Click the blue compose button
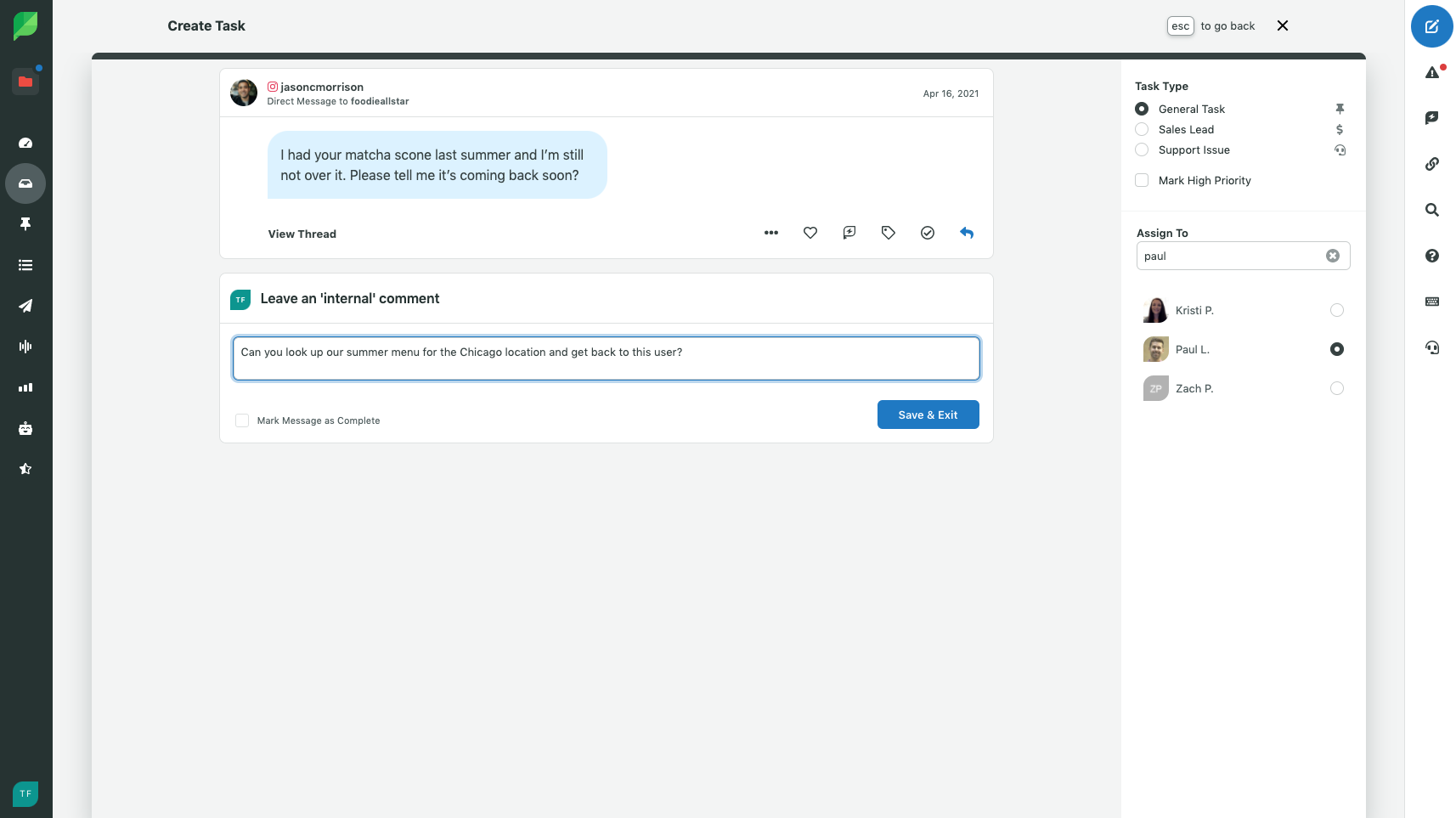The image size is (1456, 818). pos(1431,26)
